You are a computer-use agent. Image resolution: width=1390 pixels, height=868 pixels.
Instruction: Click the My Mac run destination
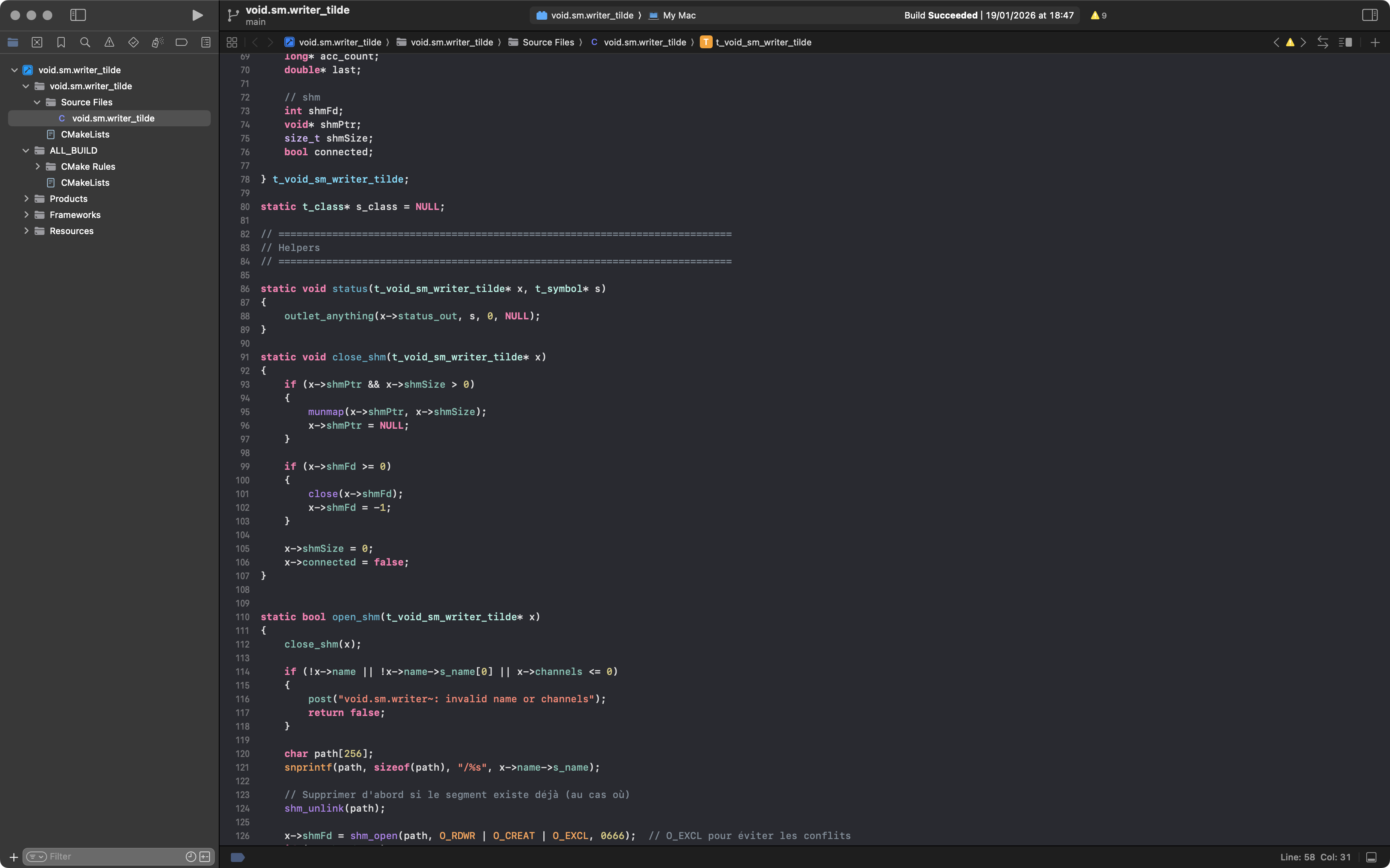tap(679, 16)
